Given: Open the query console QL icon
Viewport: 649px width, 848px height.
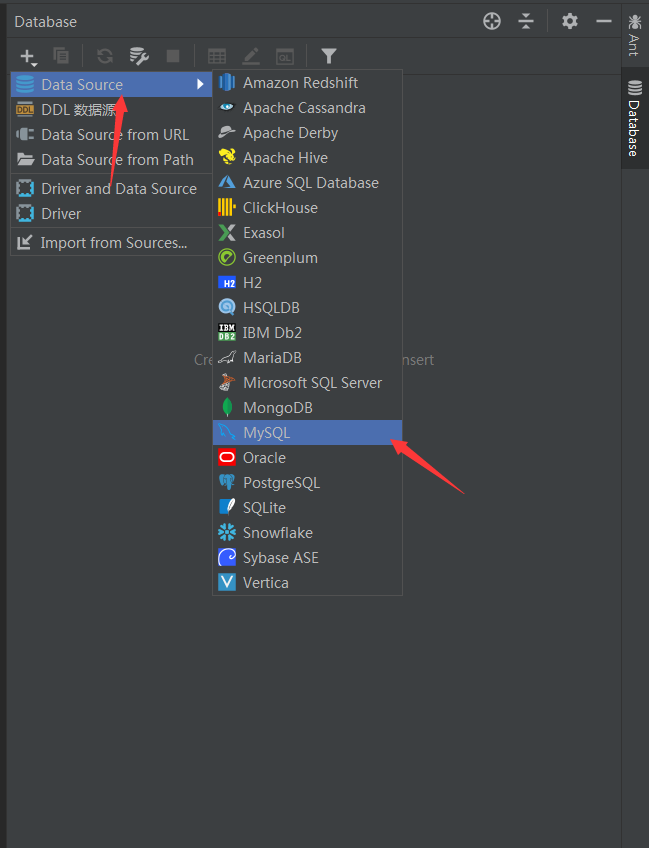Looking at the screenshot, I should click(285, 56).
